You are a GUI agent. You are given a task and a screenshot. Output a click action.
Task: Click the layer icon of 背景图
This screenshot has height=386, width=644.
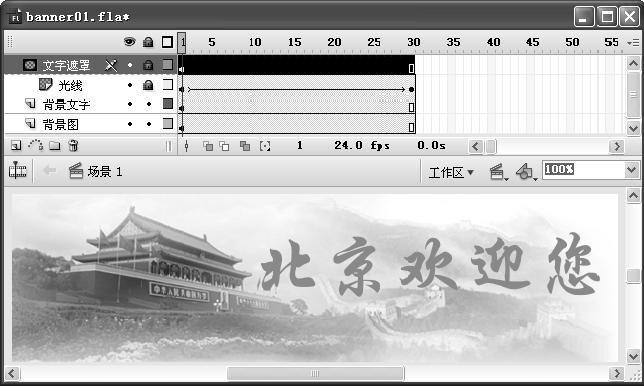pyautogui.click(x=30, y=123)
